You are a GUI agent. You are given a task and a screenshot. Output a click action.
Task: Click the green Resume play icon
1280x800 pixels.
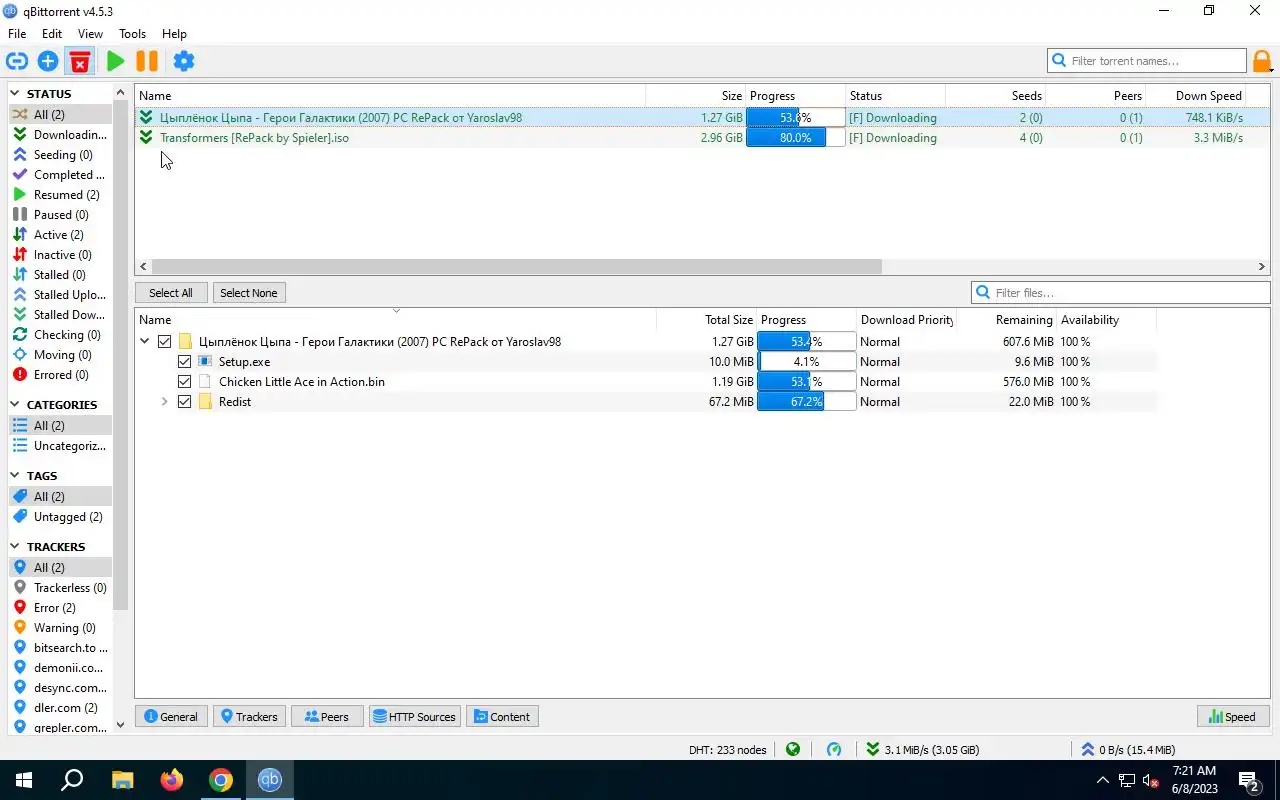tap(116, 61)
